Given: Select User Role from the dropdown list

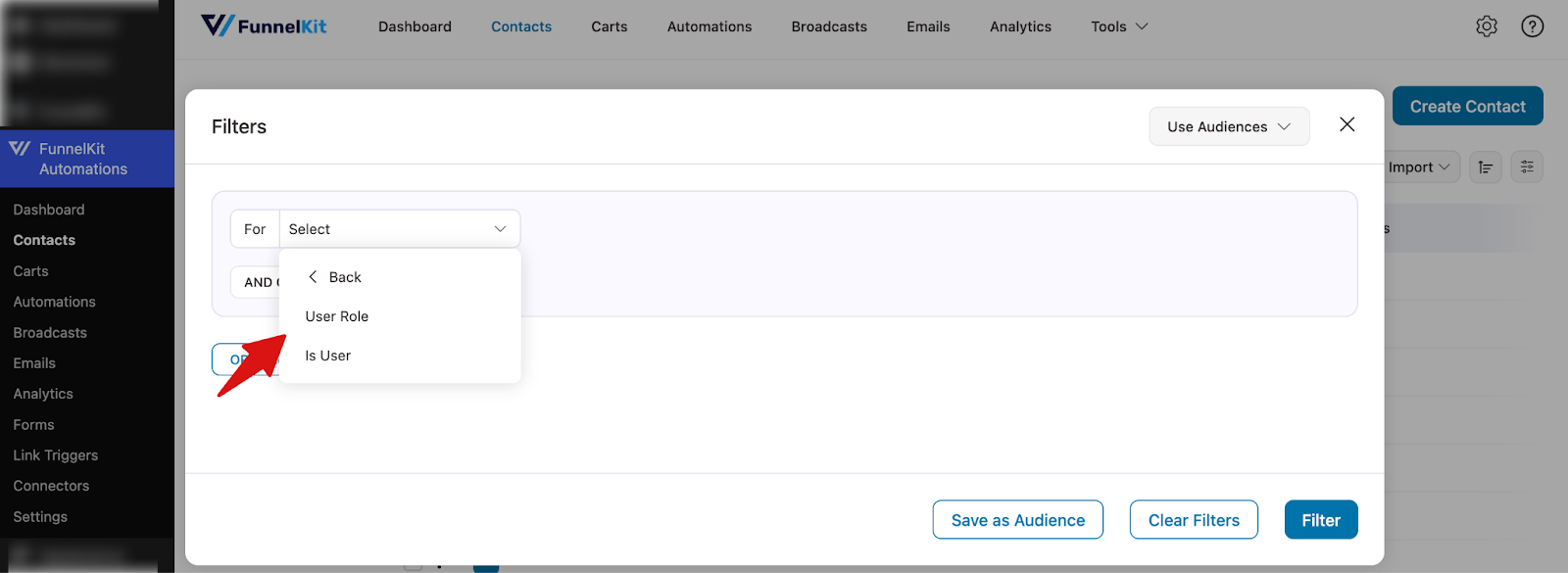Looking at the screenshot, I should point(336,315).
